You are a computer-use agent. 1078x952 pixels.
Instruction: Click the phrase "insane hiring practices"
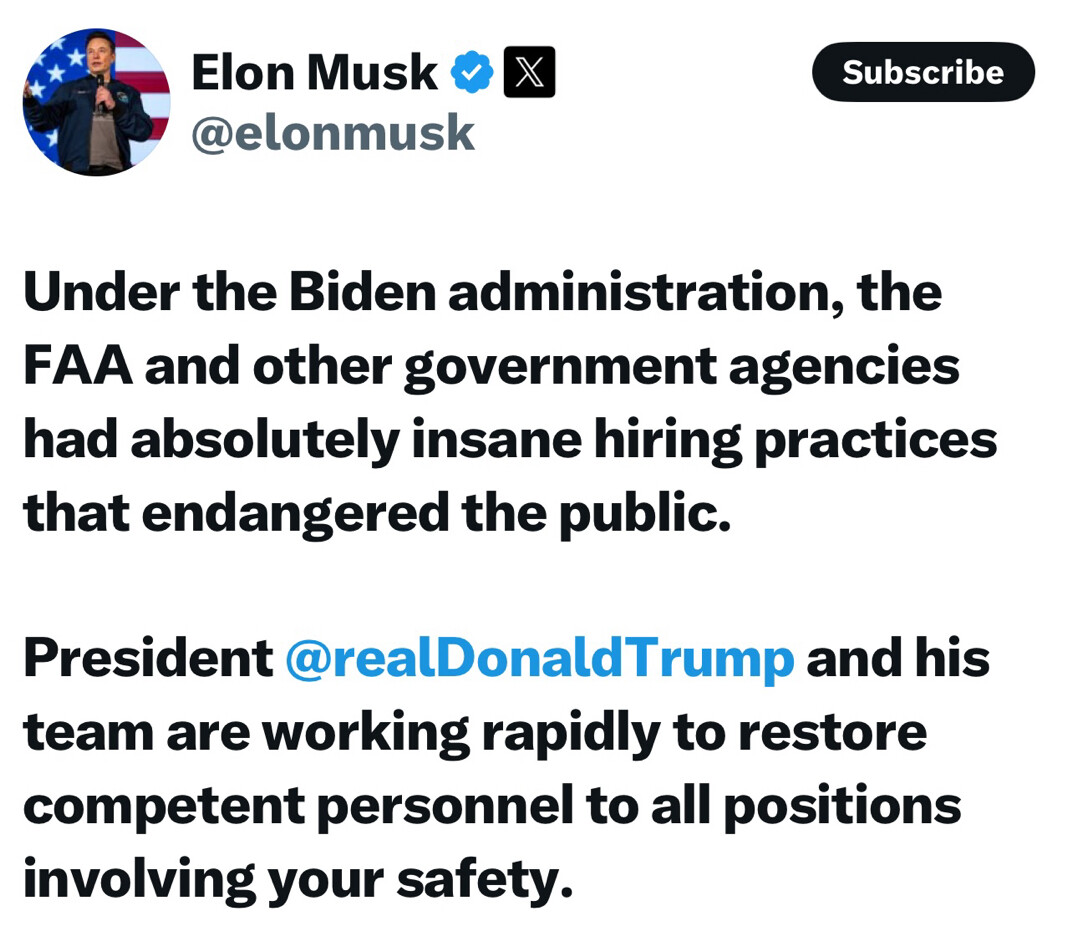point(704,442)
